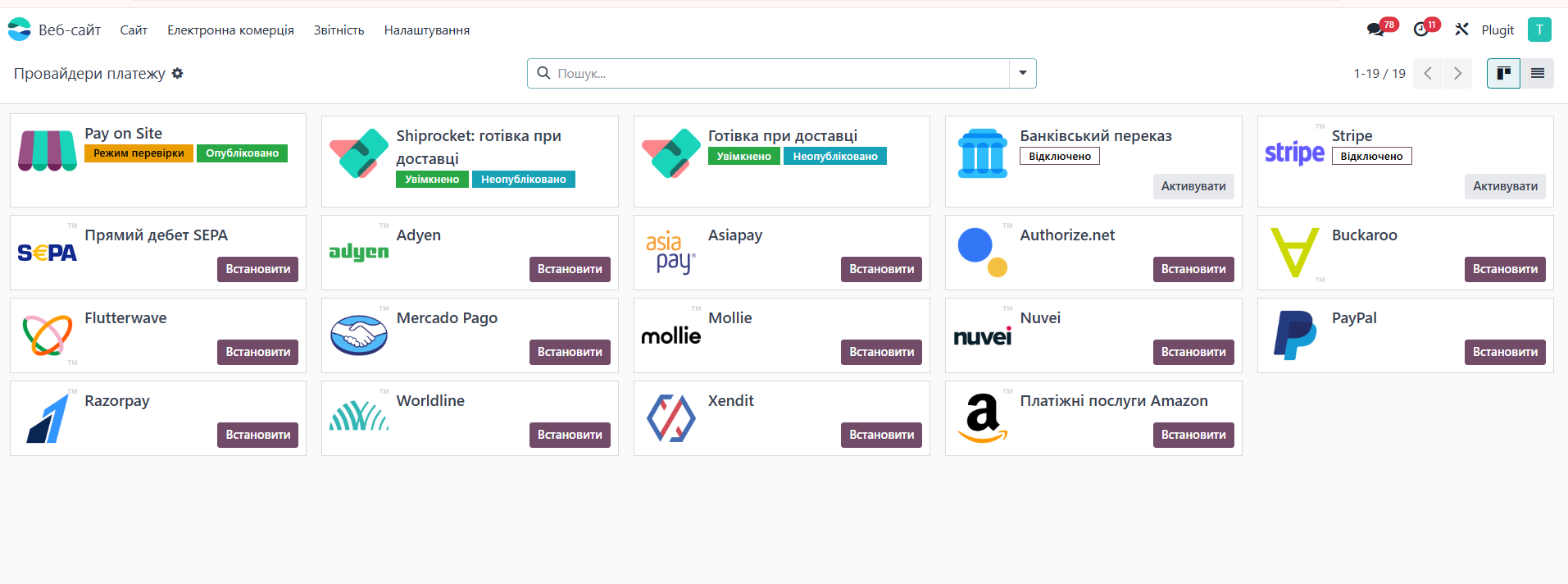Open the activities clock icon
This screenshot has height=584, width=1568.
point(1421,30)
